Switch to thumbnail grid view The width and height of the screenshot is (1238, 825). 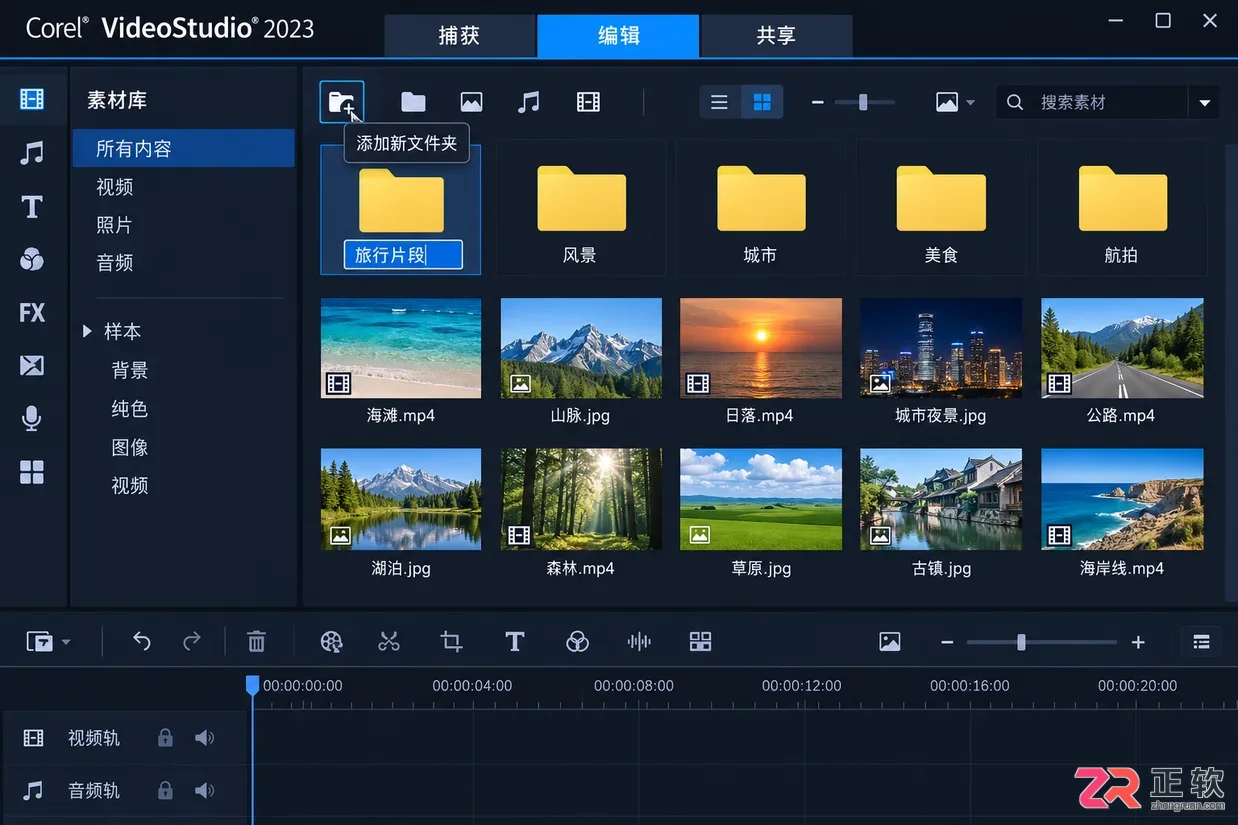click(762, 102)
